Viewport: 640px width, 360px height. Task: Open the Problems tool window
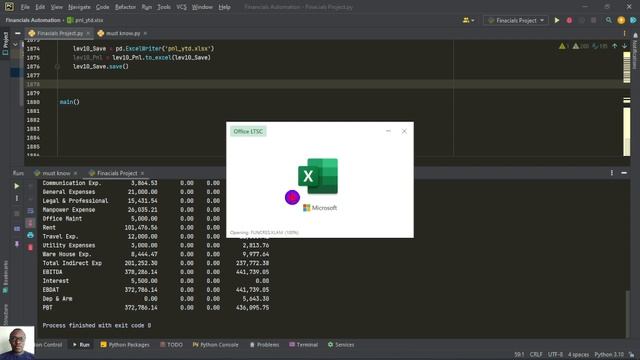pos(264,345)
